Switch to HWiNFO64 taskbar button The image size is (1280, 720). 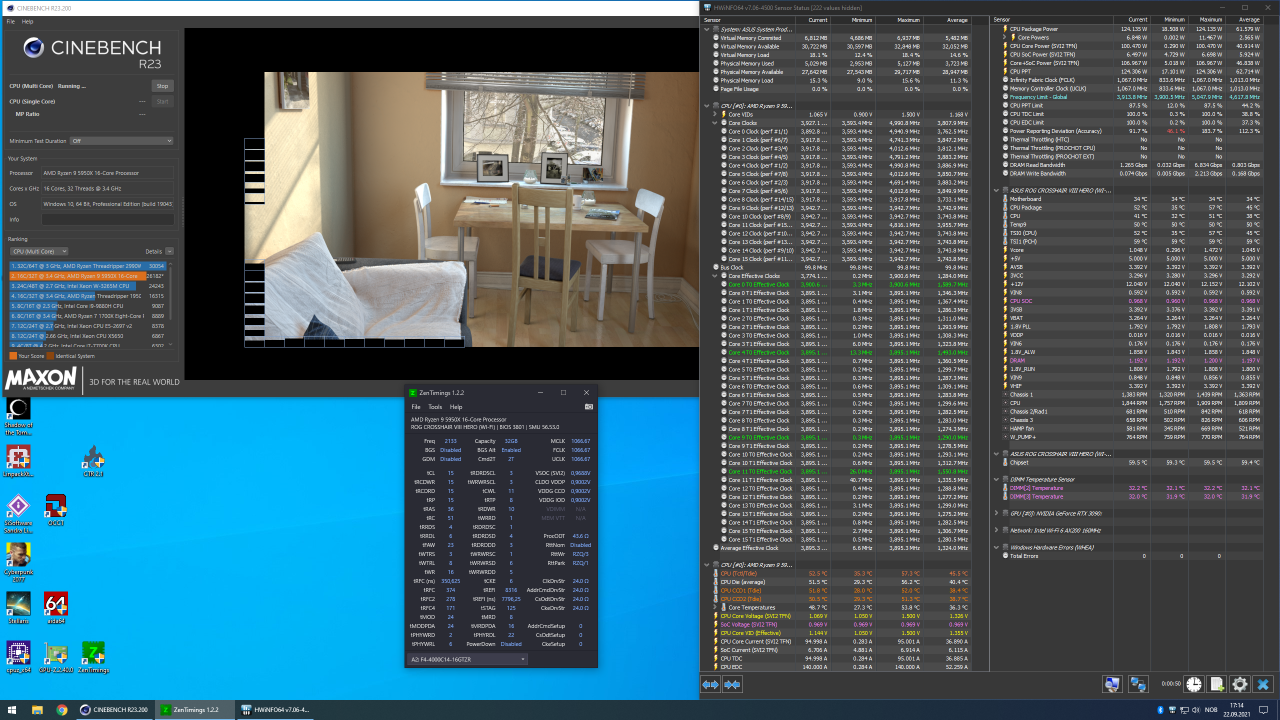[276, 709]
